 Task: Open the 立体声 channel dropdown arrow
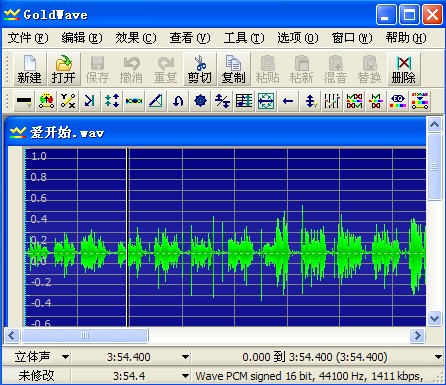point(65,357)
